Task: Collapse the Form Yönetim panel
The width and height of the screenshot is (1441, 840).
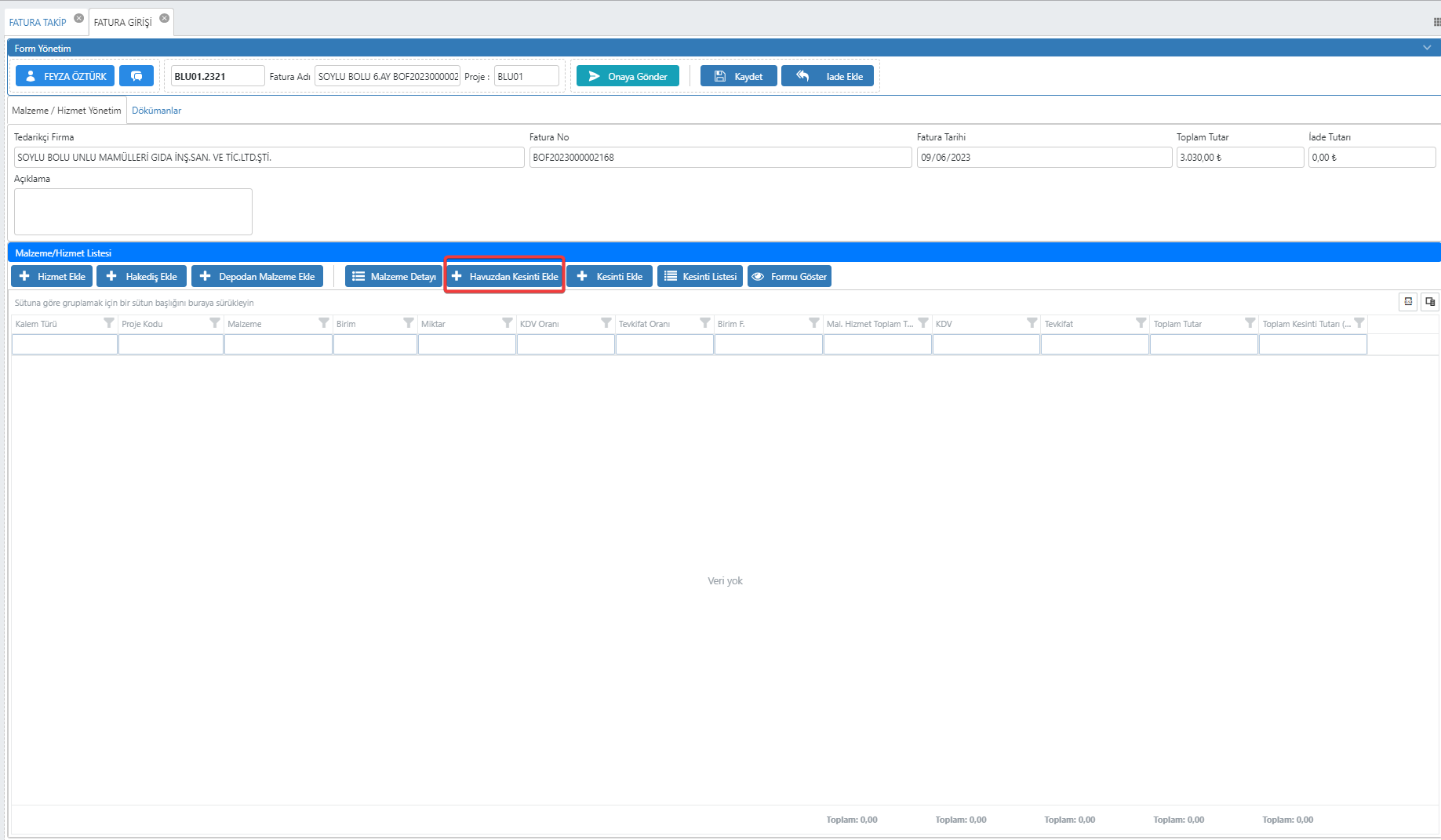Action: pyautogui.click(x=1427, y=48)
